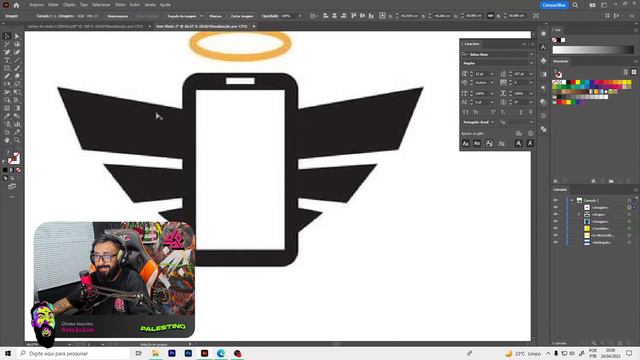Open the Traçado de imagem dropdown arrow
640x360 pixels.
pos(201,16)
